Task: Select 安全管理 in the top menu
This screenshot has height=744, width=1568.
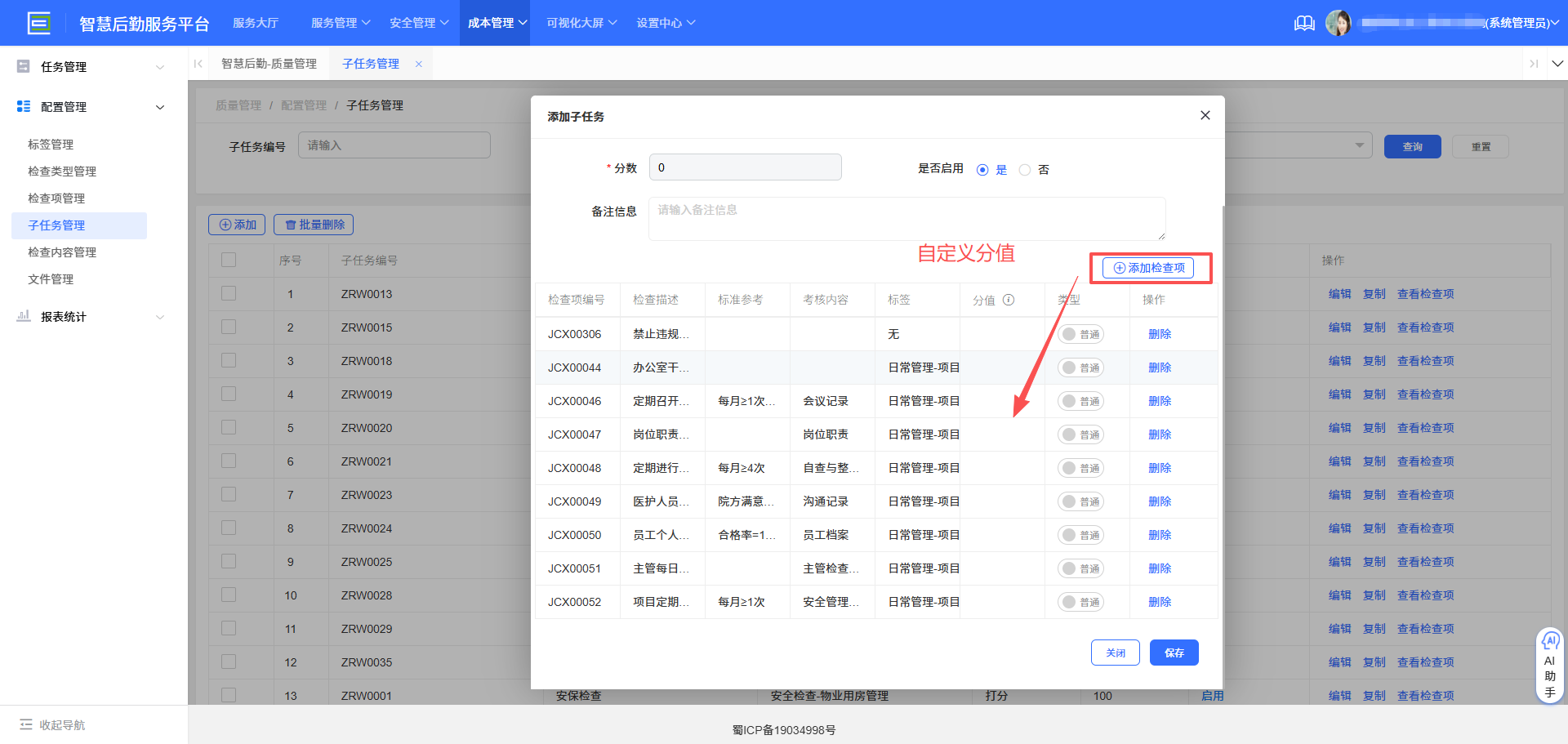Action: 413,23
